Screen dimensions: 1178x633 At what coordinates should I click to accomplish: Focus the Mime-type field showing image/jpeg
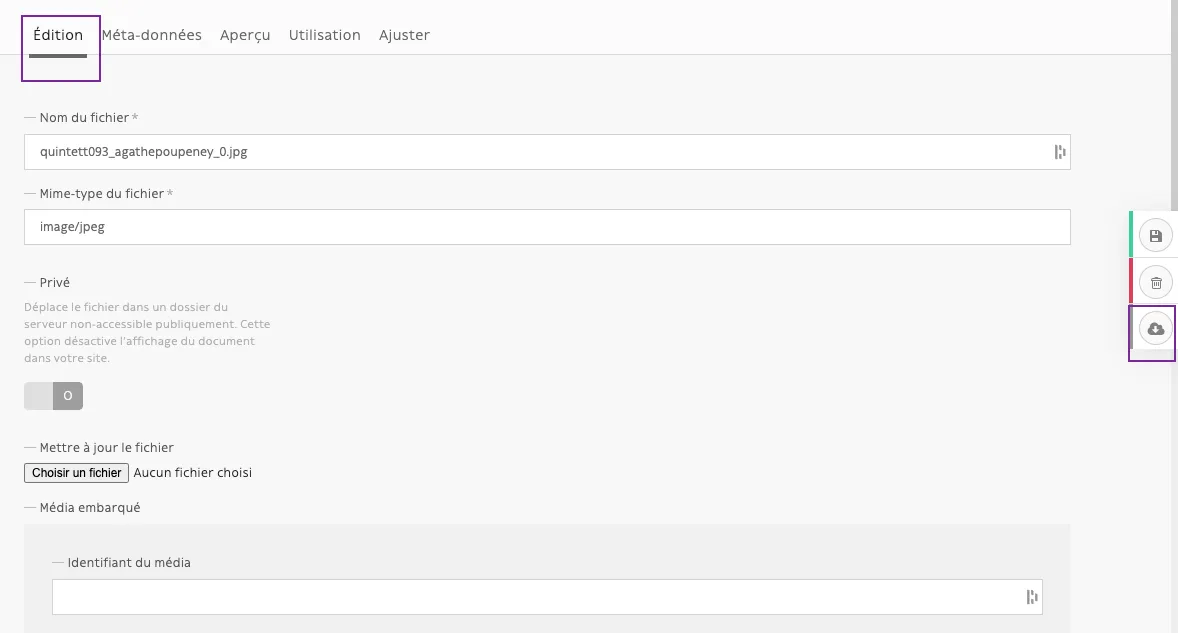547,227
